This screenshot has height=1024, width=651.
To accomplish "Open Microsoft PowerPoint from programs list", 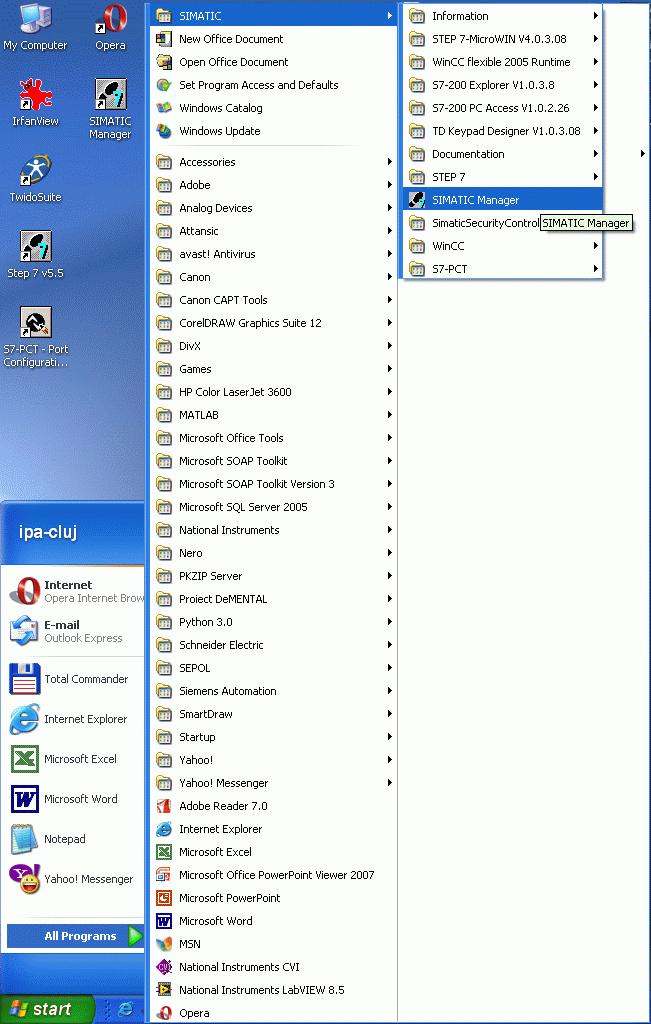I will (273, 898).
